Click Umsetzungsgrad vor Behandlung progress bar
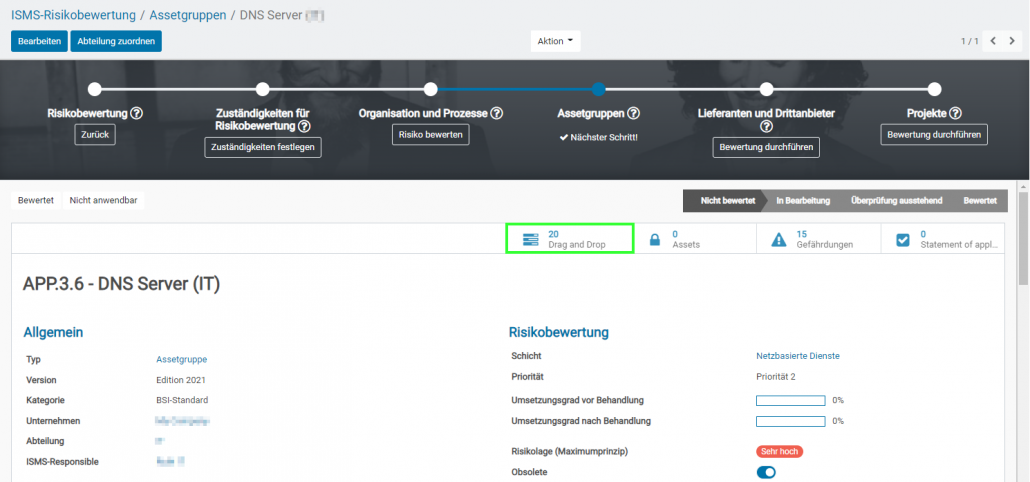 (x=790, y=400)
